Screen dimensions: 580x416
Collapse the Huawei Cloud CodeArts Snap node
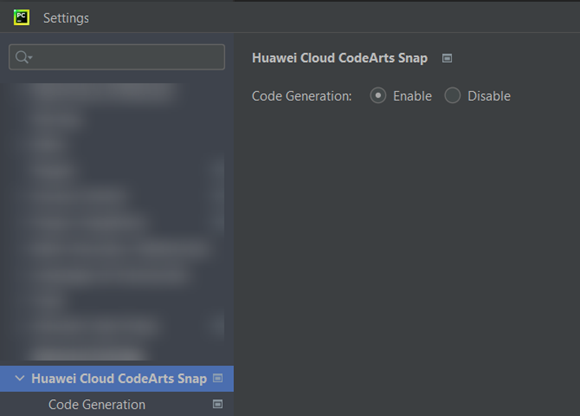coord(19,378)
